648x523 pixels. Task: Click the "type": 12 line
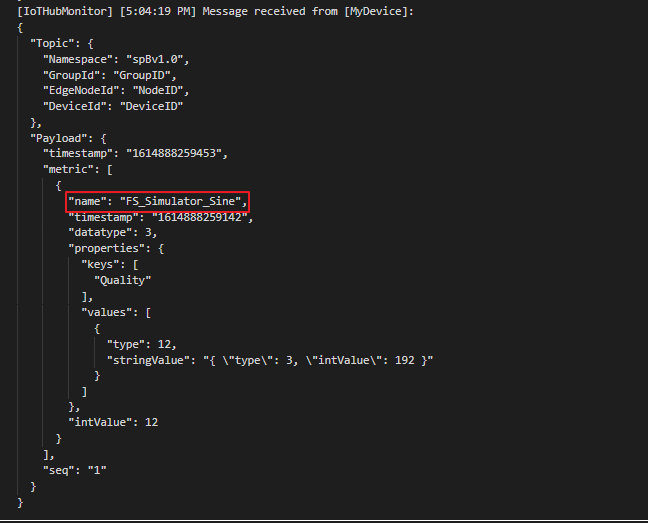142,345
